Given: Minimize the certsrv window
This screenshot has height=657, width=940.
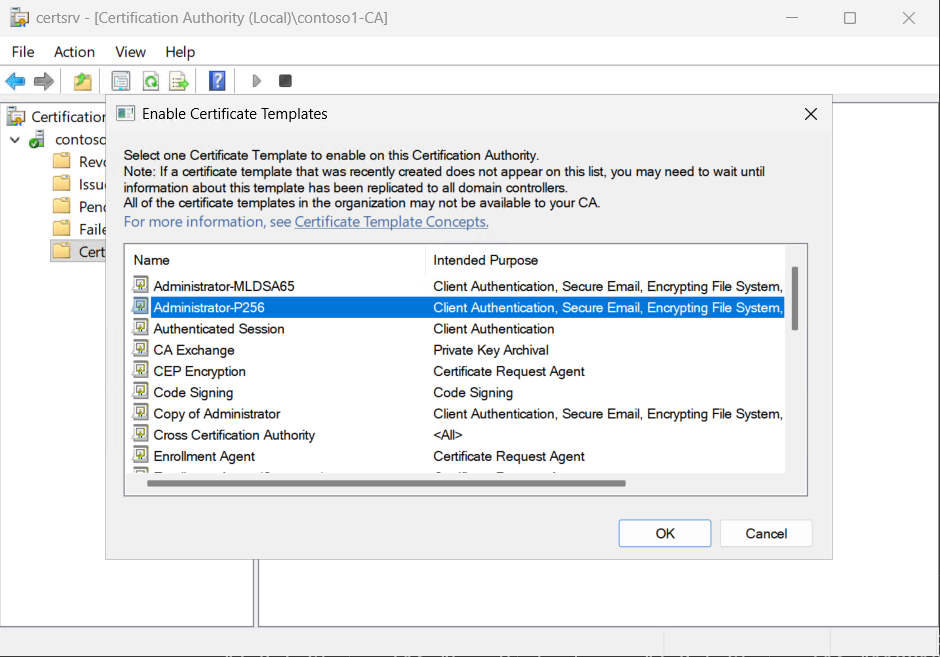Looking at the screenshot, I should [x=792, y=18].
